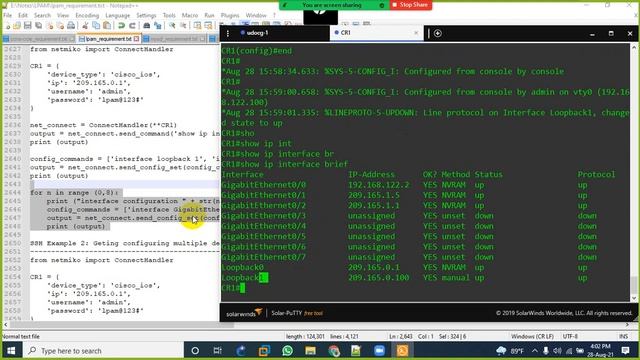Click the red Stop Share button
This screenshot has height=360, width=640.
coord(410,5)
